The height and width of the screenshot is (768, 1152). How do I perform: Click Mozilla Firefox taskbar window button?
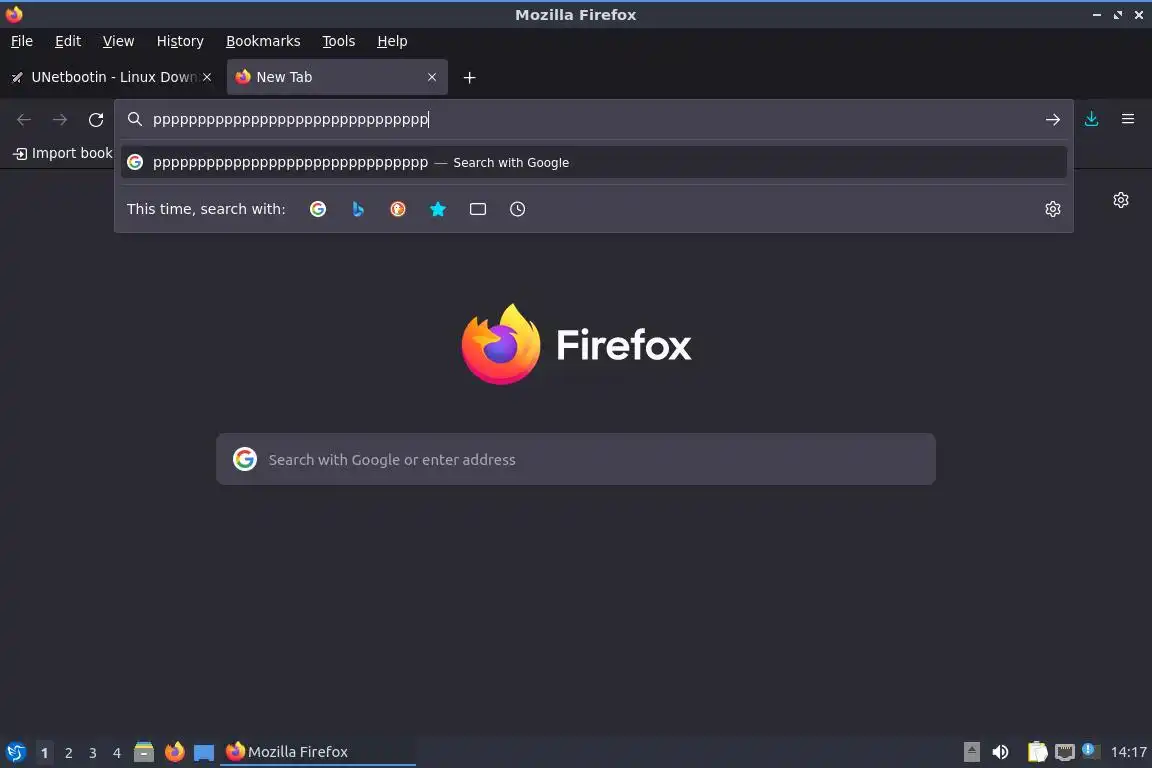(318, 752)
